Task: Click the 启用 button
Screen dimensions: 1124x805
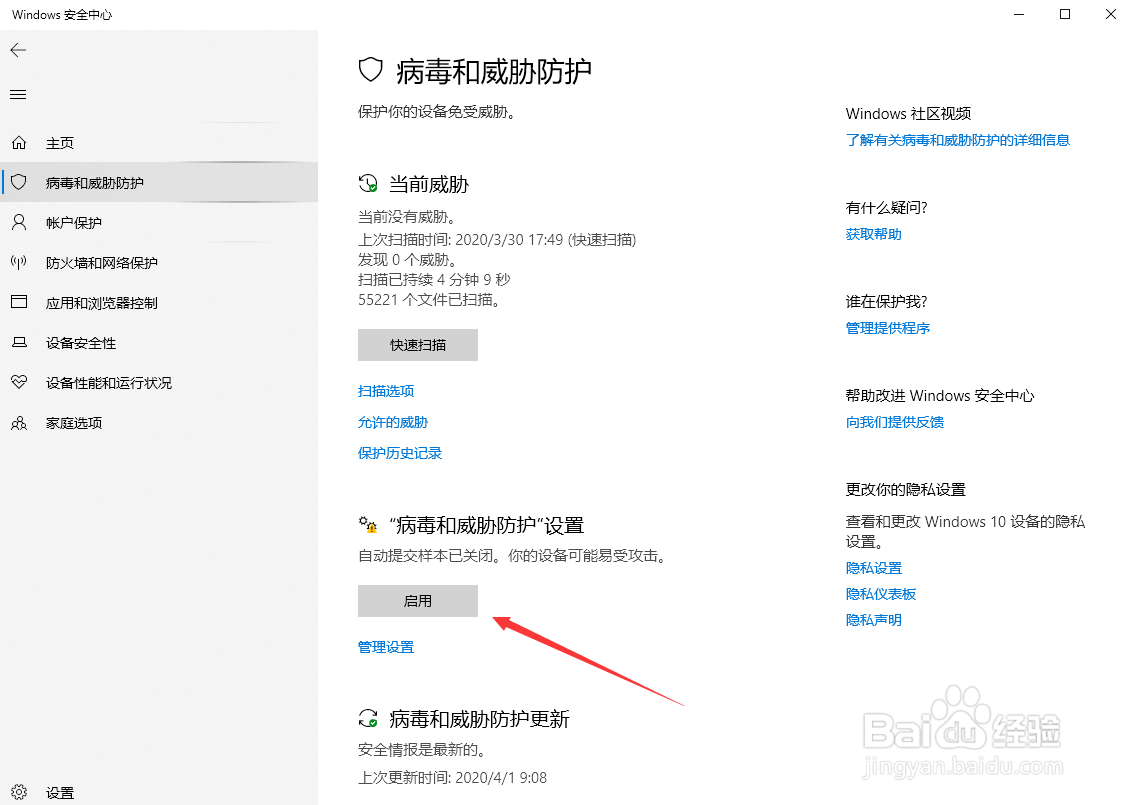Action: (x=418, y=601)
